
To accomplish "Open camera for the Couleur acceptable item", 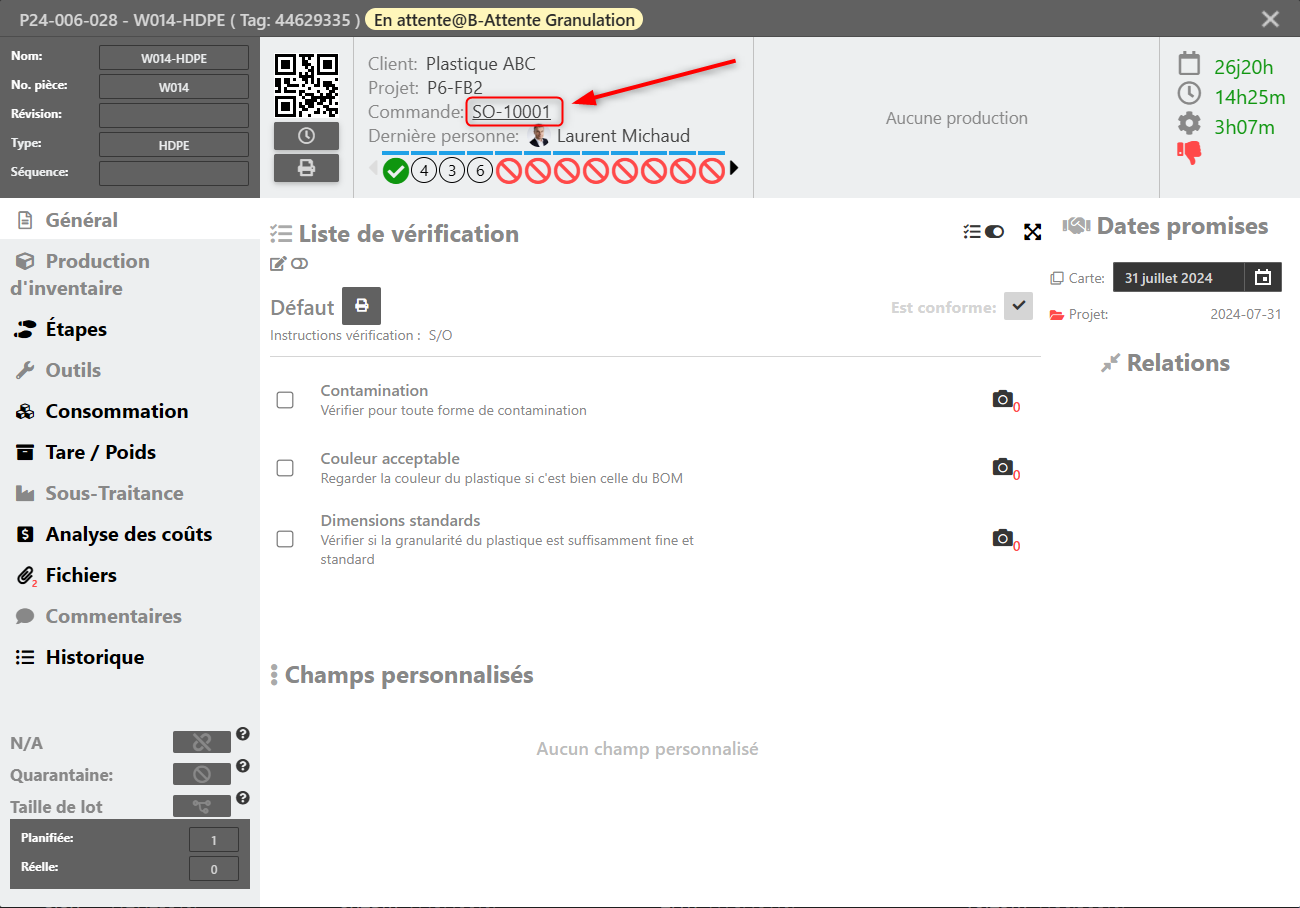I will click(x=1002, y=467).
